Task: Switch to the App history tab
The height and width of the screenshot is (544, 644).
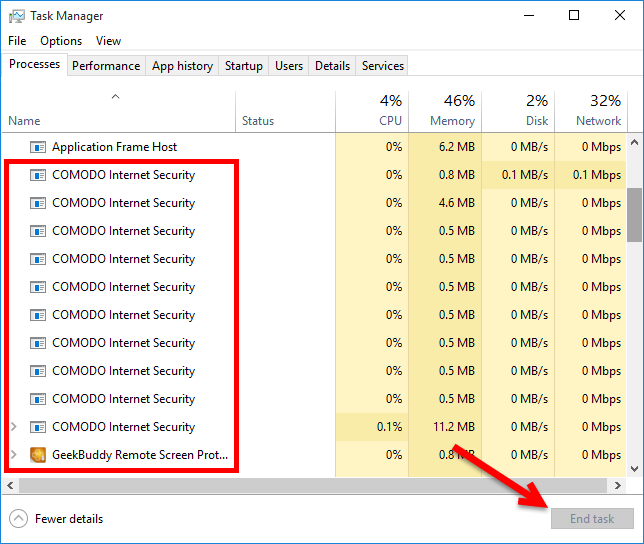Action: point(182,66)
